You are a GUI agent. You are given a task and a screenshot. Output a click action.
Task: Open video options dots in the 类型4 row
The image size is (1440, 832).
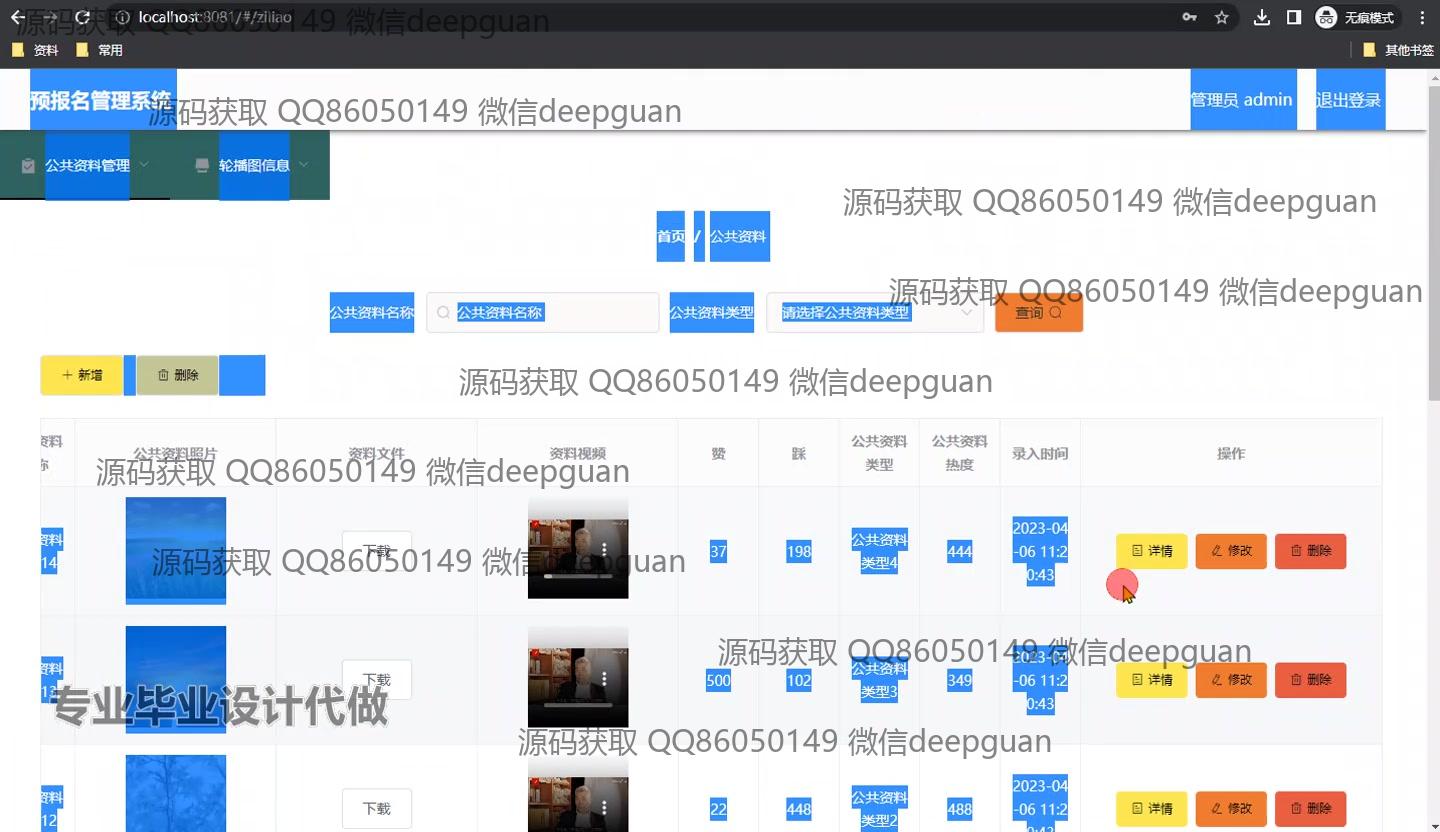pos(605,549)
